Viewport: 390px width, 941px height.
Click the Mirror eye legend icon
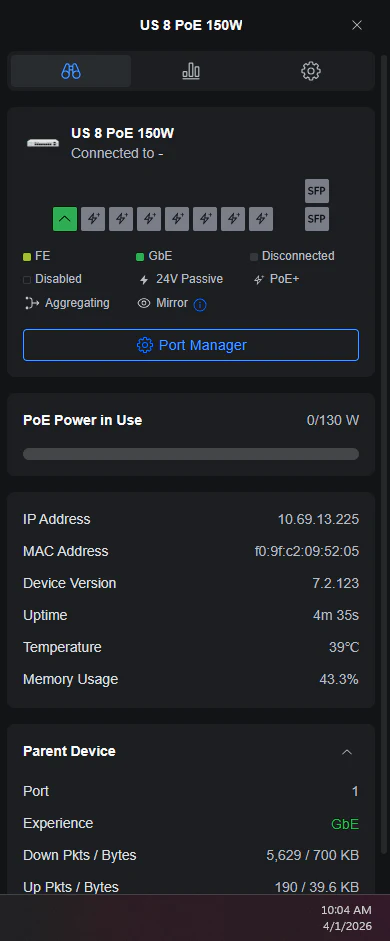[x=143, y=303]
